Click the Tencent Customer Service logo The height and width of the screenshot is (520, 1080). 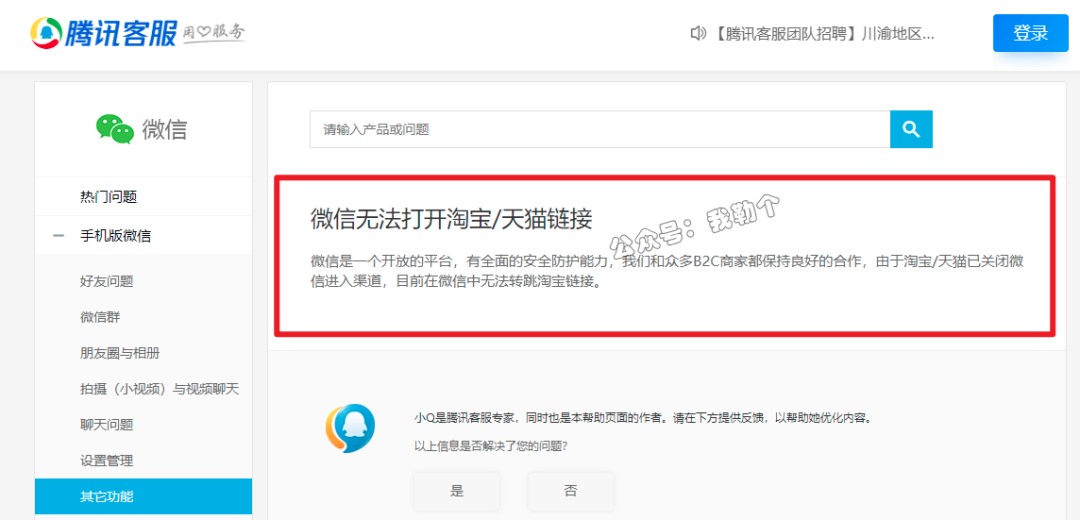103,32
